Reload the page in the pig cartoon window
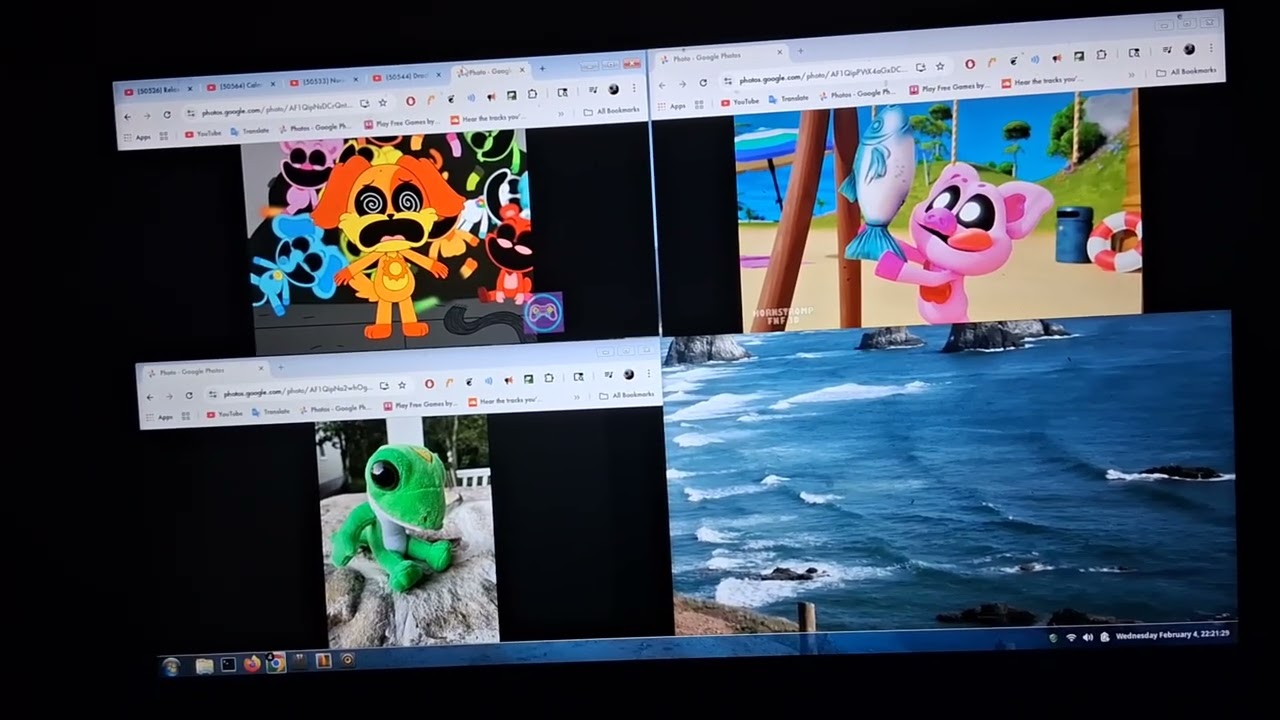 703,82
